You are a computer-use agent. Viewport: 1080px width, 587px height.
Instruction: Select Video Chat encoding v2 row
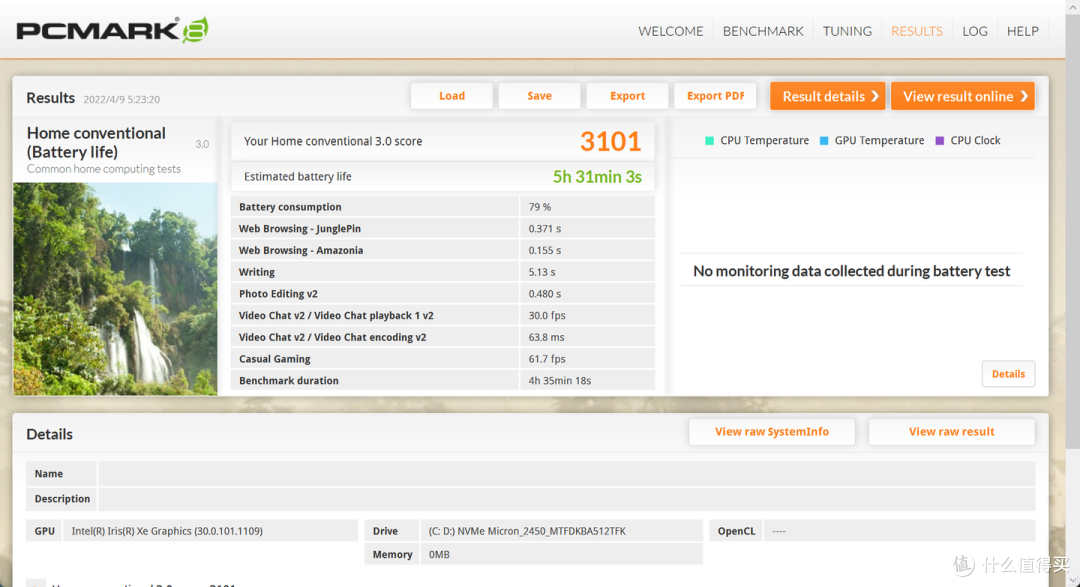pos(442,337)
